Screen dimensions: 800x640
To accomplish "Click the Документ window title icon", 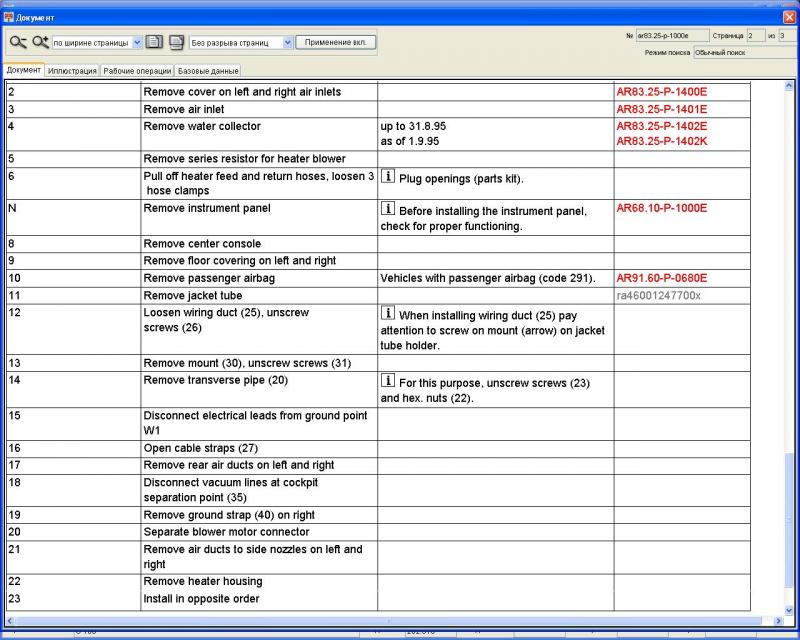I will click(9, 17).
